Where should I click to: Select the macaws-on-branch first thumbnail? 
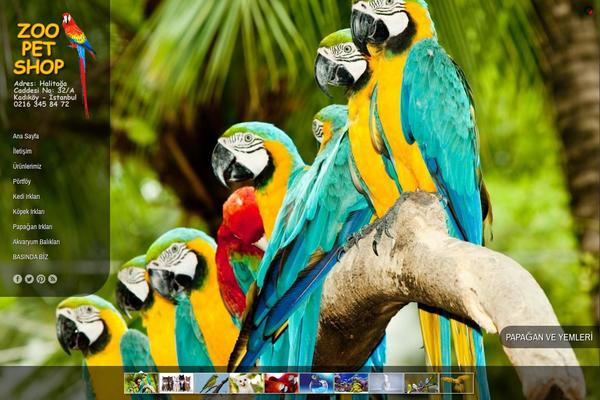141,383
